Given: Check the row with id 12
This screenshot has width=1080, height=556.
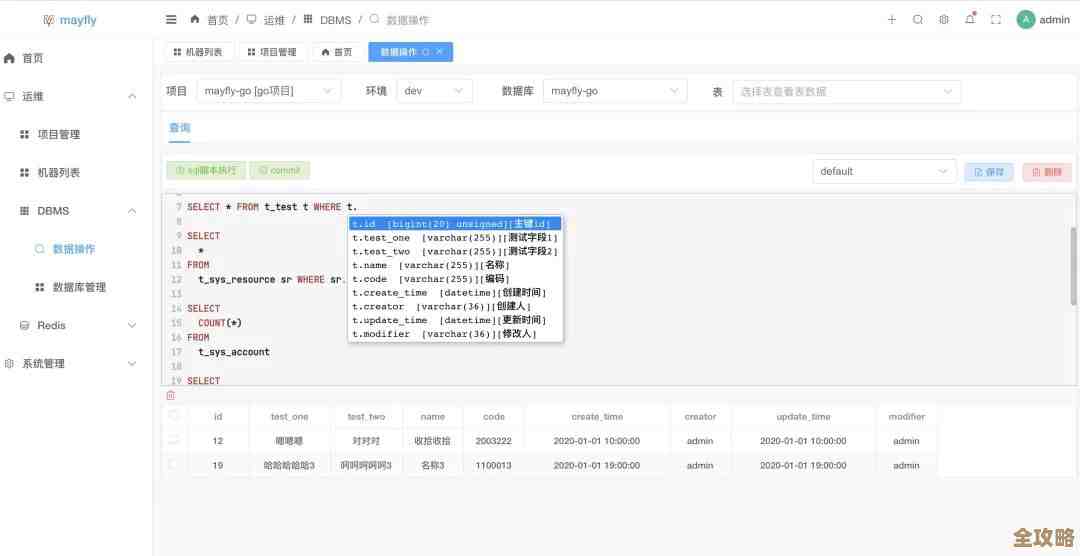Looking at the screenshot, I should pyautogui.click(x=174, y=440).
